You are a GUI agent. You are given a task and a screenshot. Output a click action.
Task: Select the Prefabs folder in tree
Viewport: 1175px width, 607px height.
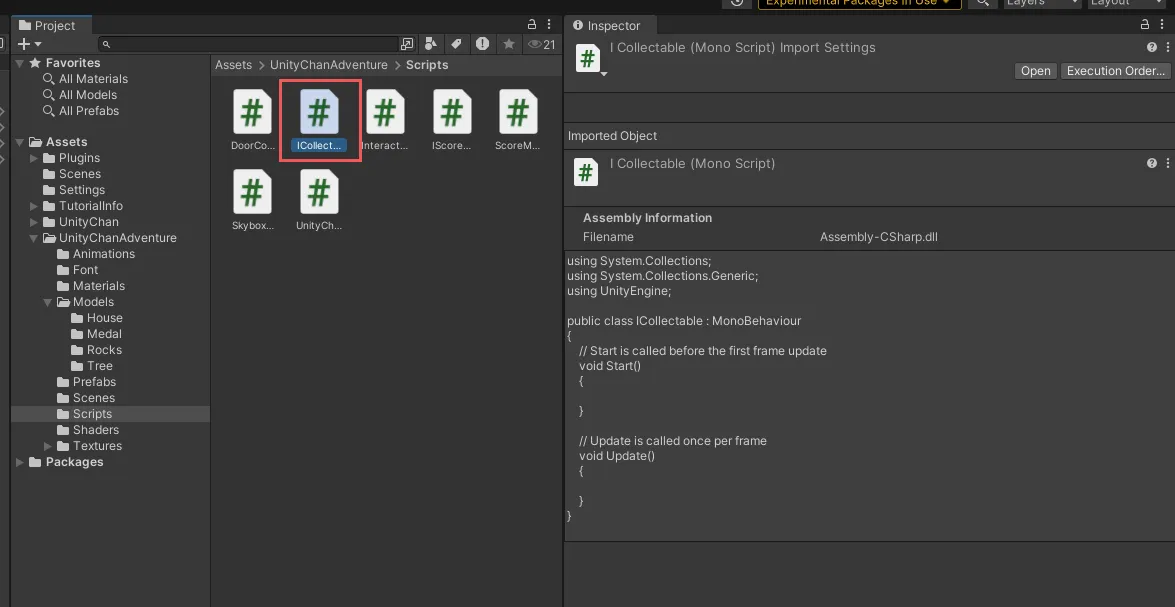94,382
